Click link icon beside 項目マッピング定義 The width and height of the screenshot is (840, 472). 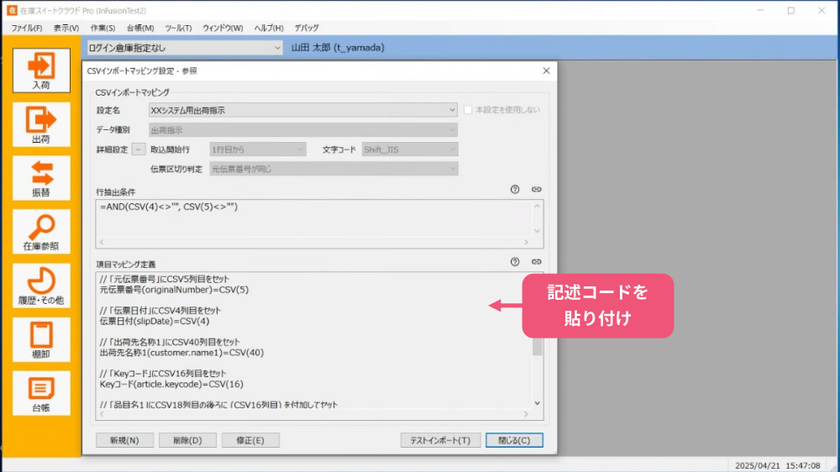(x=536, y=262)
